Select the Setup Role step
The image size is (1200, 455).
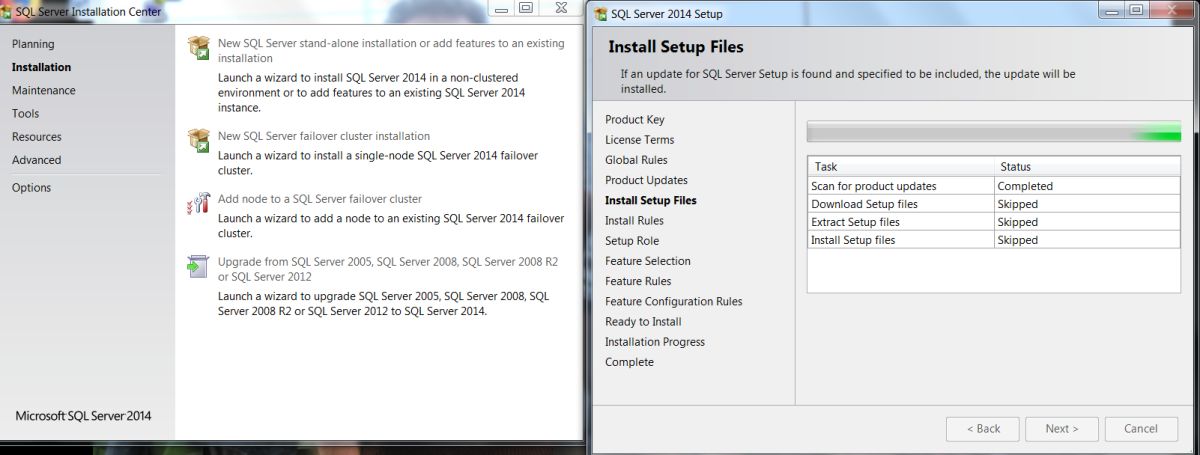click(632, 241)
